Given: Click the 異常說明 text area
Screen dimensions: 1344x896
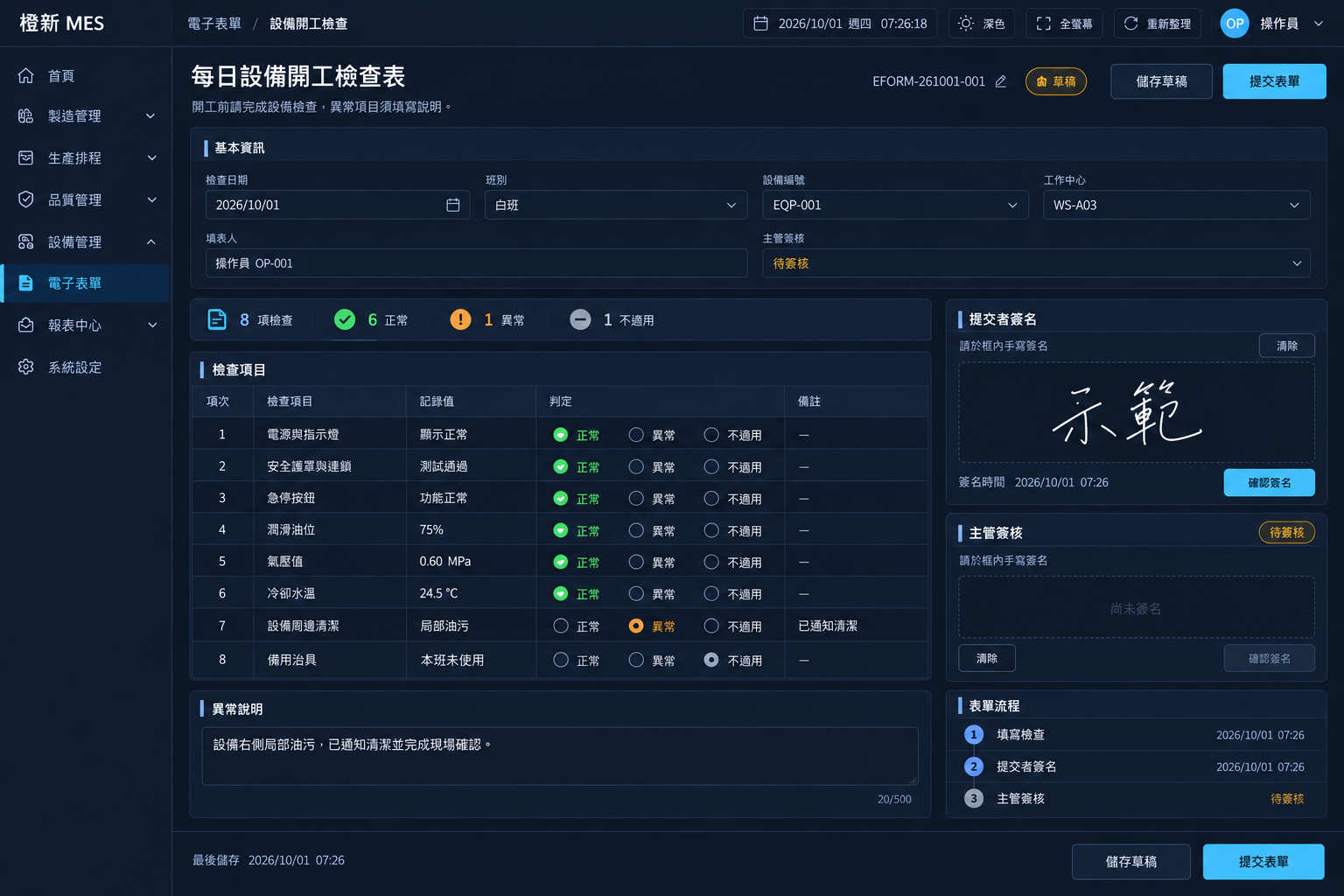Looking at the screenshot, I should coord(560,756).
